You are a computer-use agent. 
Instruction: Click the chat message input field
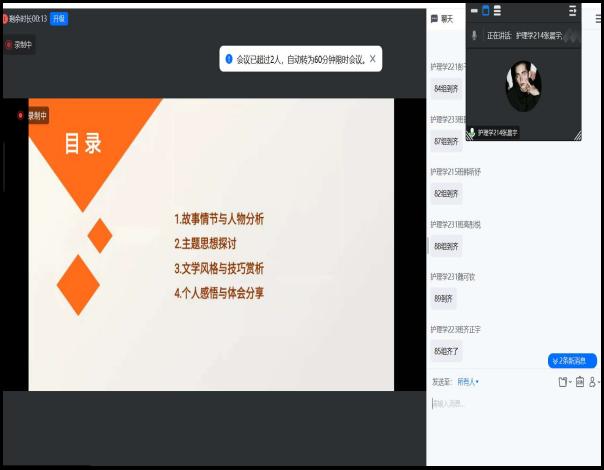pos(510,404)
